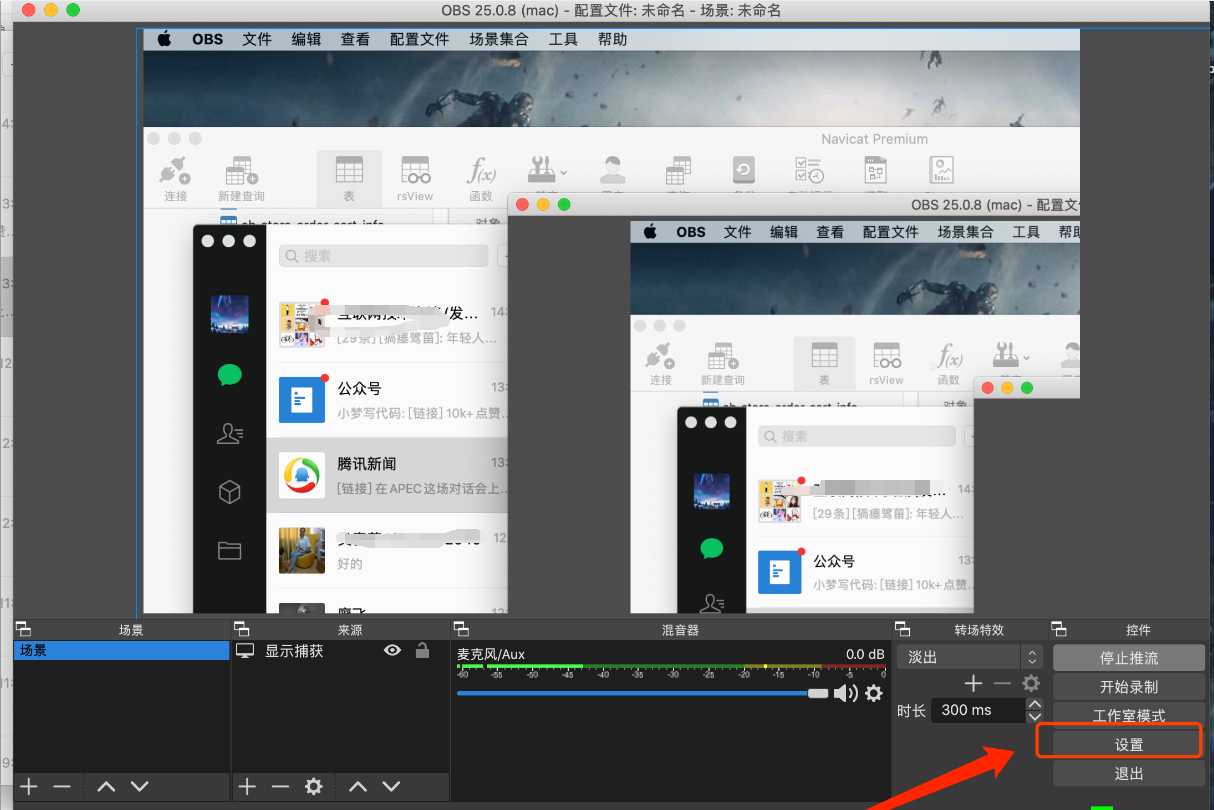Click the 0.0 dB level readout
This screenshot has height=810, width=1214.
click(865, 655)
